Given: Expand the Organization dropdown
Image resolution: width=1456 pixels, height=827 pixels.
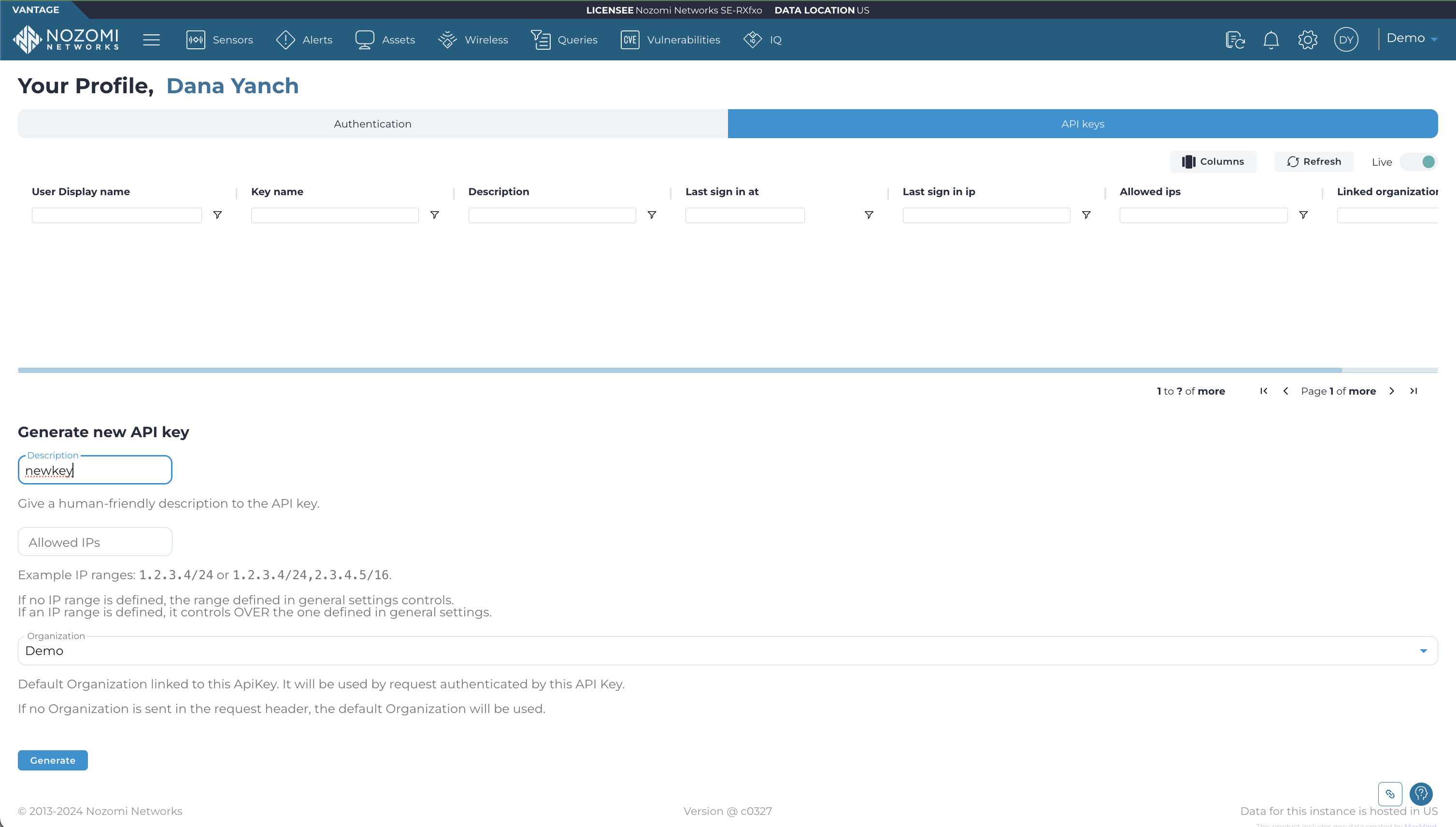Looking at the screenshot, I should [1423, 651].
